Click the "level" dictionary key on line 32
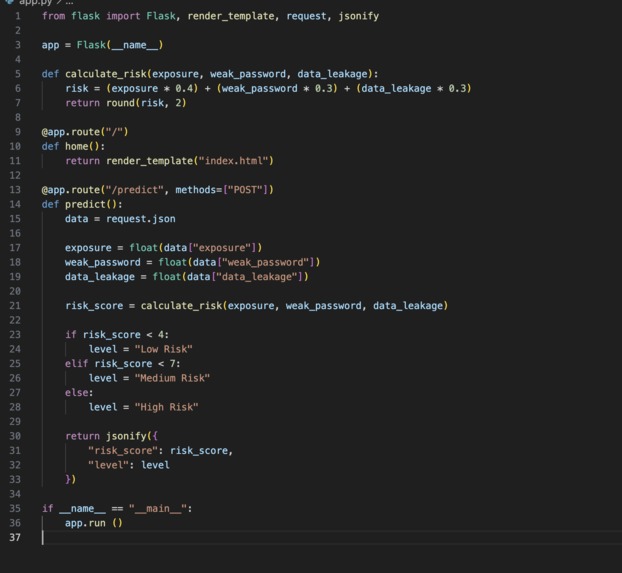Image resolution: width=622 pixels, height=573 pixels. [109, 465]
